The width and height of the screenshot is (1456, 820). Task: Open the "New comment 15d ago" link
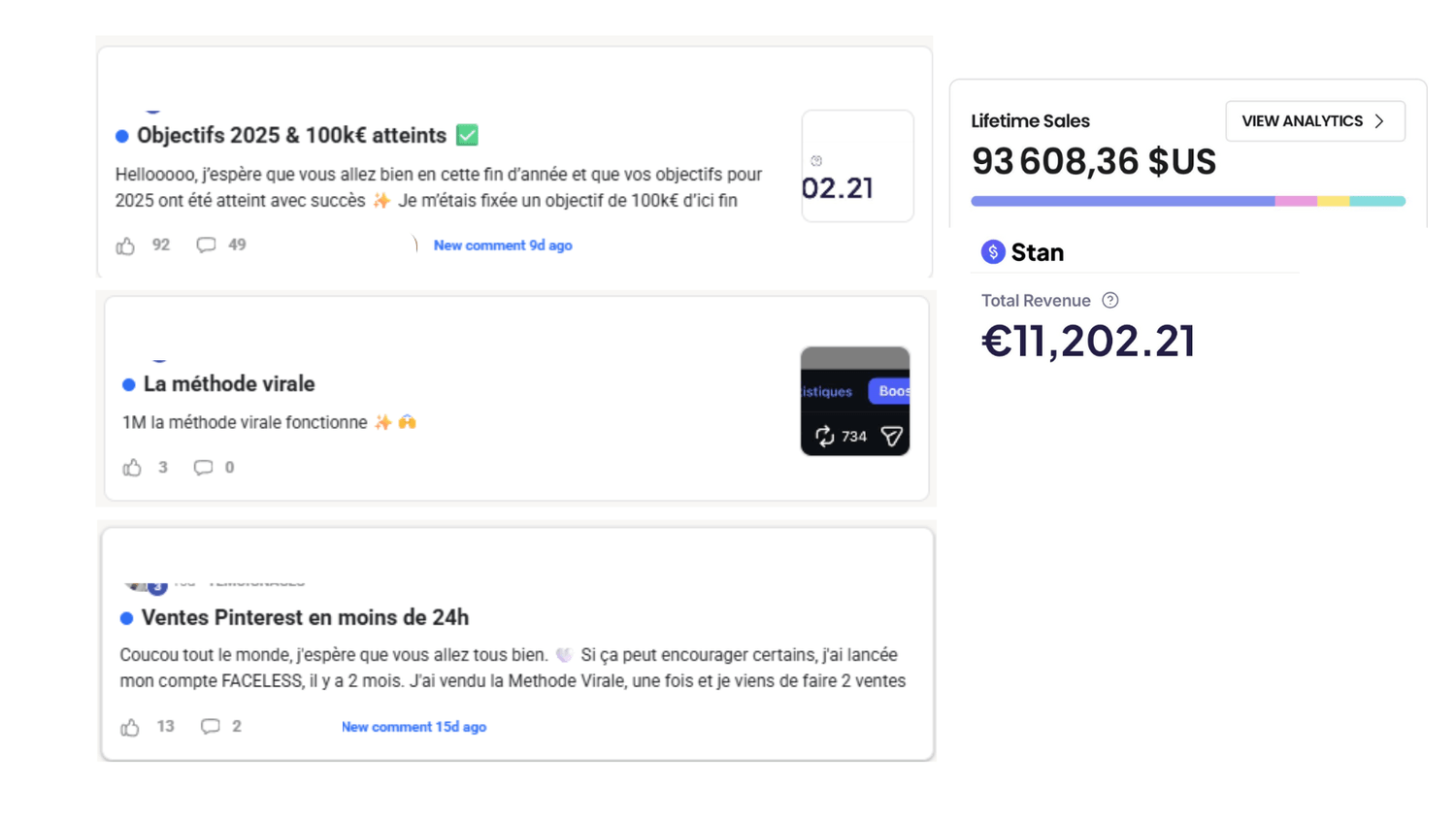[414, 727]
